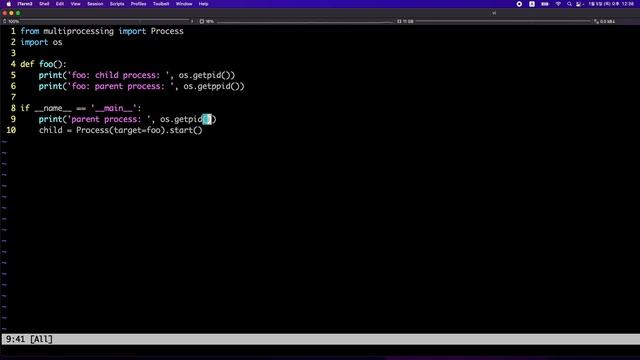Click the CPU usage status bar component
Image resolution: width=640 pixels, height=360 pixels.
tap(207, 21)
